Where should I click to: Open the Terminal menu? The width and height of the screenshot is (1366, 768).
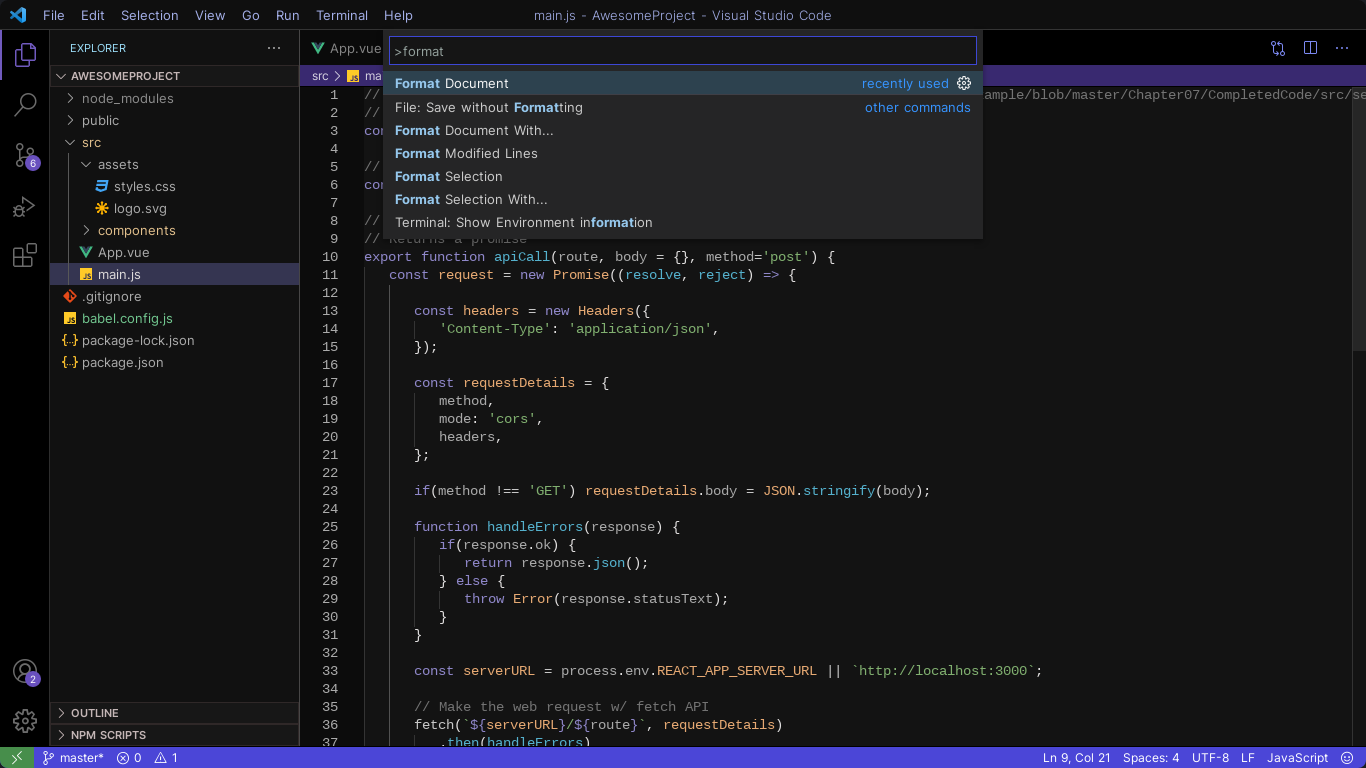click(x=342, y=15)
